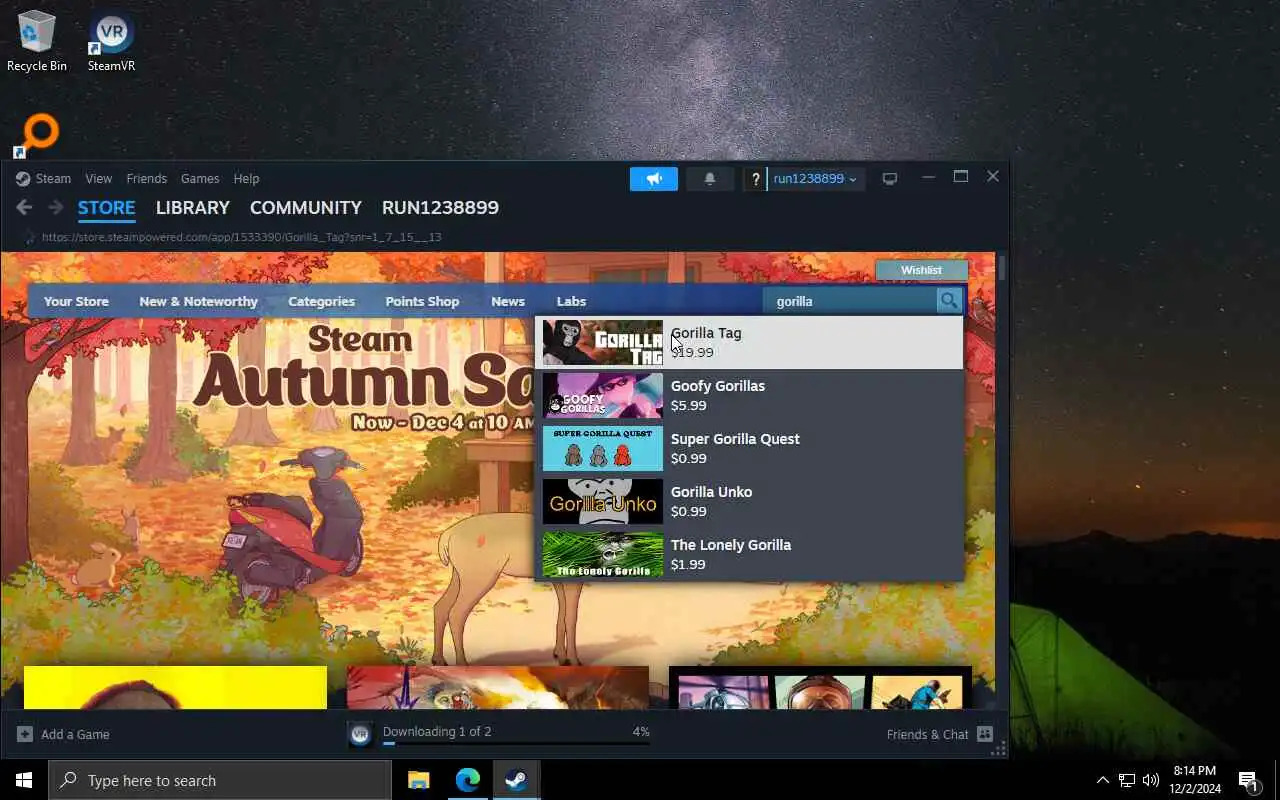
Task: Select the Gorilla Unko search result
Action: (x=749, y=502)
